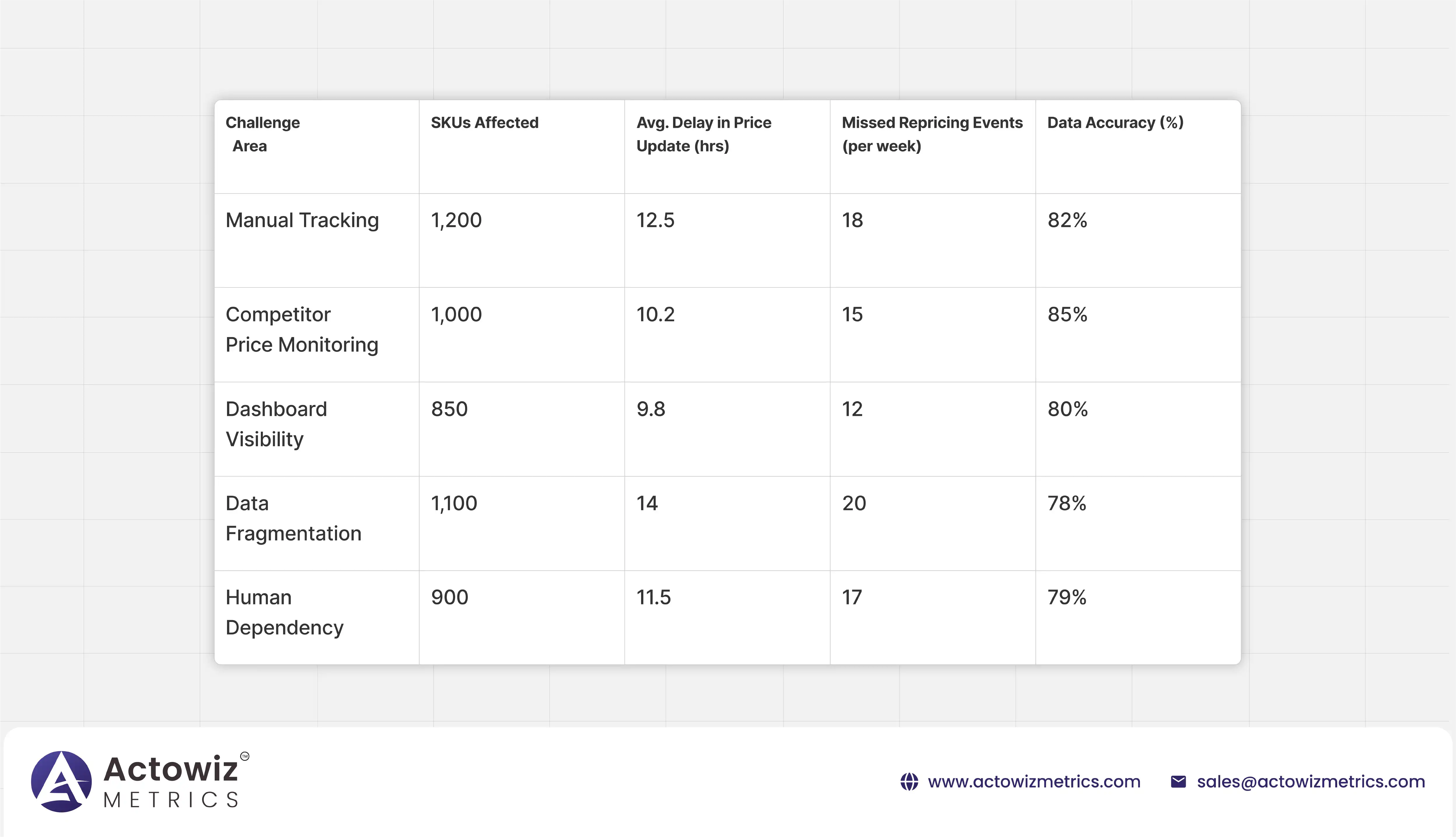Click the Dashboard Visibility row label

click(x=276, y=424)
